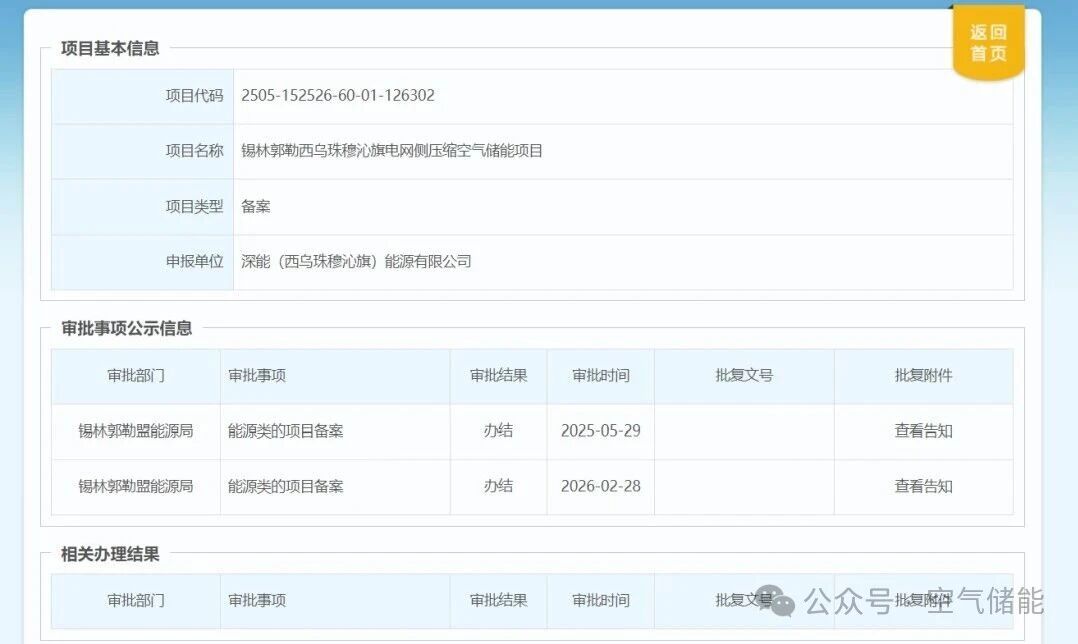Image resolution: width=1078 pixels, height=644 pixels.
Task: Click the 返回首页 button
Action: tap(988, 43)
